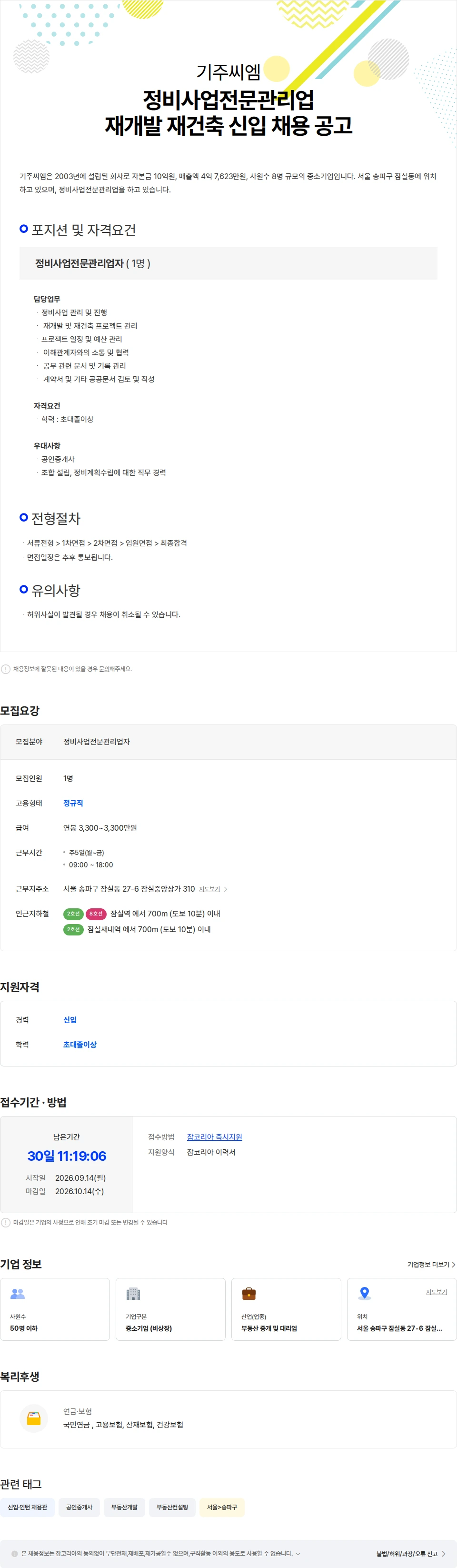Click the 부동산 중개 및 대리업 card
Image resolution: width=457 pixels, height=1568 pixels.
[x=286, y=1309]
